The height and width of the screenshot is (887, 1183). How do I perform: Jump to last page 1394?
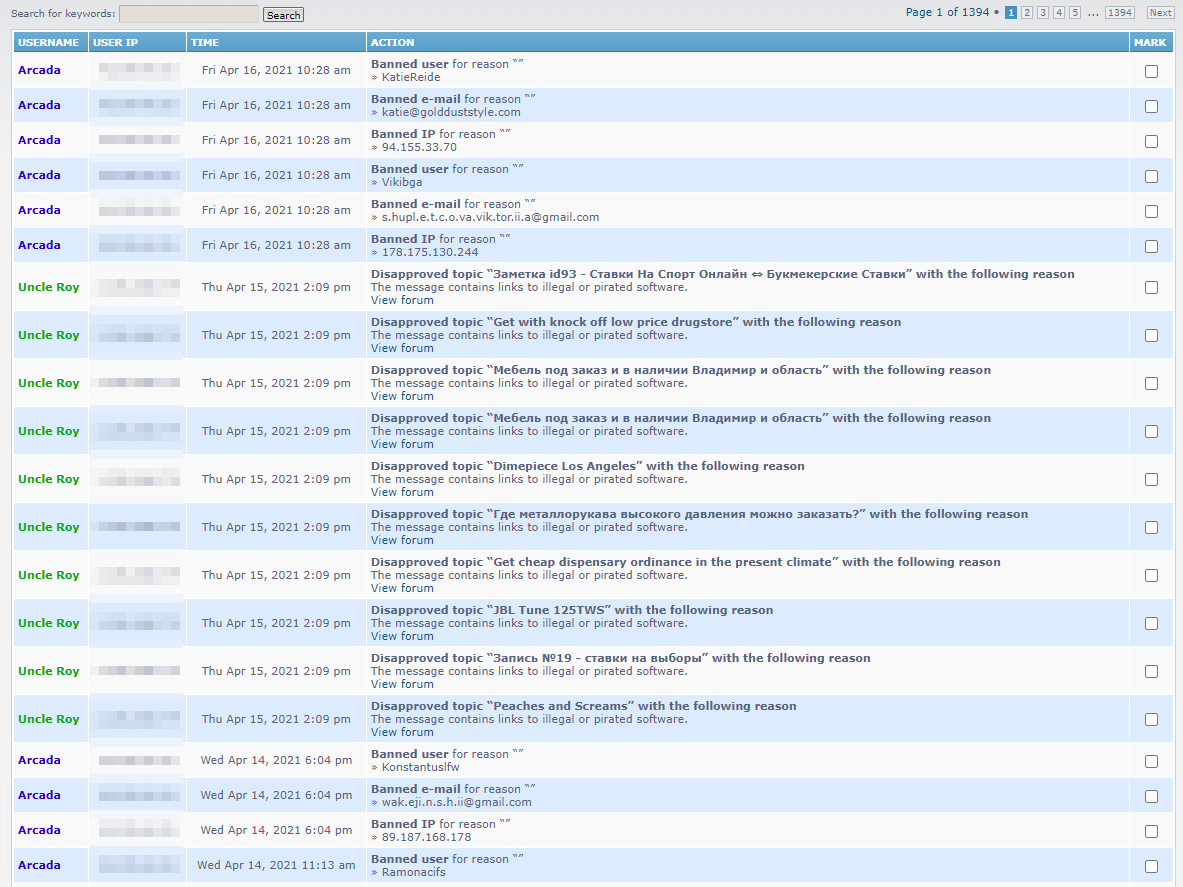(x=1120, y=13)
